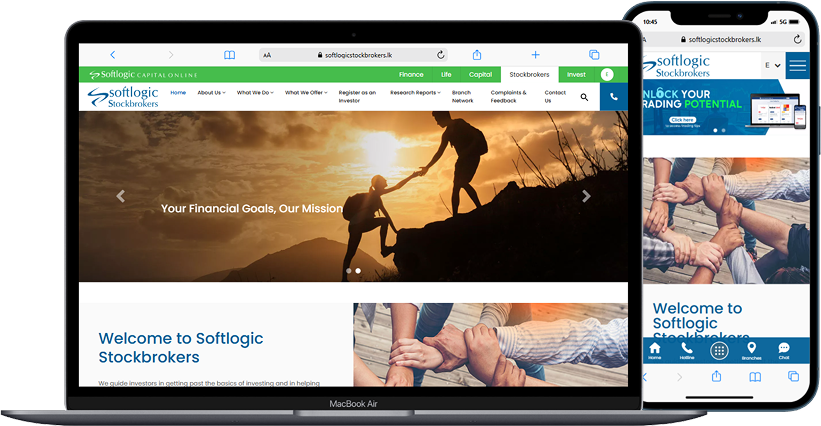This screenshot has height=426, width=821.
Task: Click the MacBook address bar softlogicstockbrokers.lk
Action: click(353, 55)
